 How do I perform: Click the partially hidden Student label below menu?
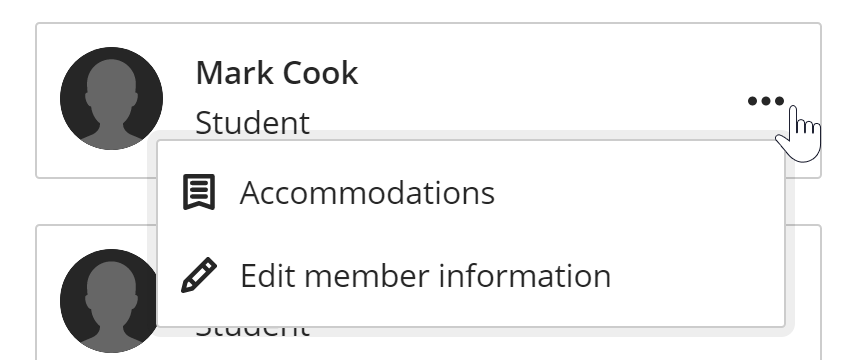[x=252, y=332]
